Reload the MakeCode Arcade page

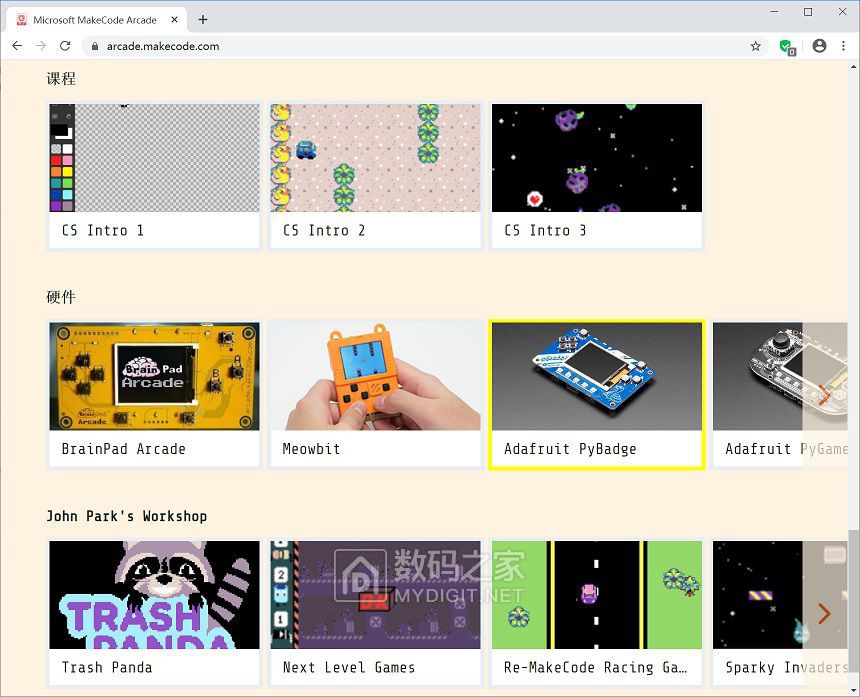point(65,46)
